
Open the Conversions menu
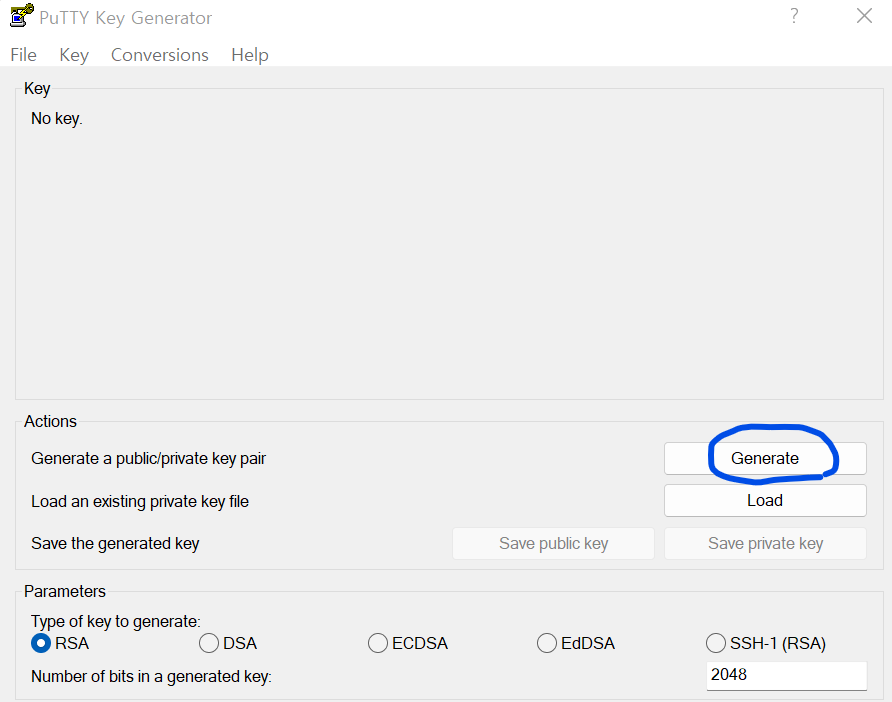[x=160, y=55]
